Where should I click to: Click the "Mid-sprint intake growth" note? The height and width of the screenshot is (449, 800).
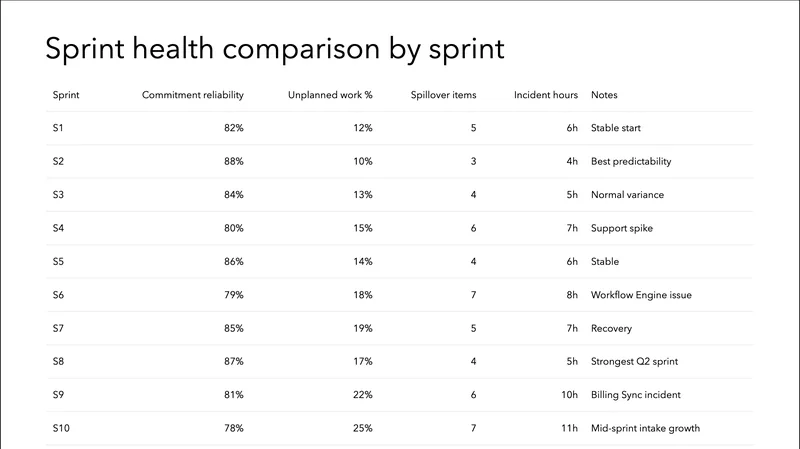[645, 428]
